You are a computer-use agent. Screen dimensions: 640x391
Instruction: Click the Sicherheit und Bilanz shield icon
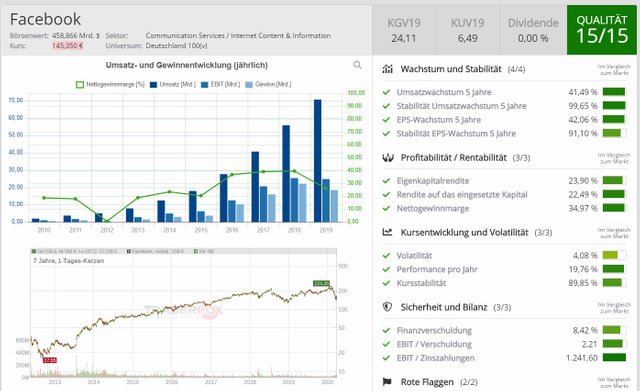[x=387, y=307]
